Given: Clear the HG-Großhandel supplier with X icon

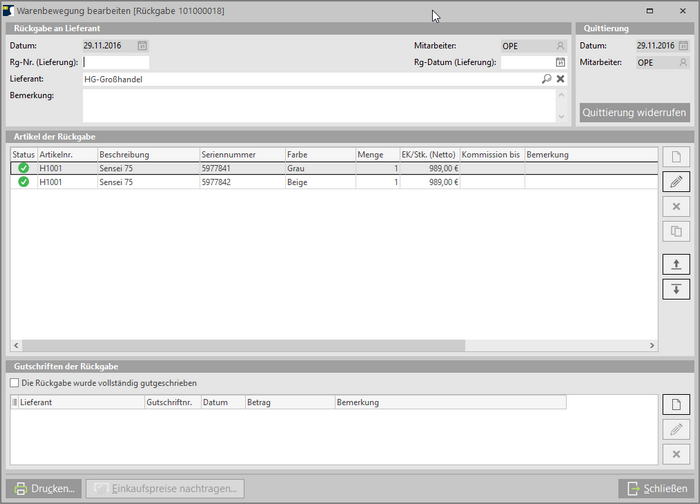Looking at the screenshot, I should 560,79.
